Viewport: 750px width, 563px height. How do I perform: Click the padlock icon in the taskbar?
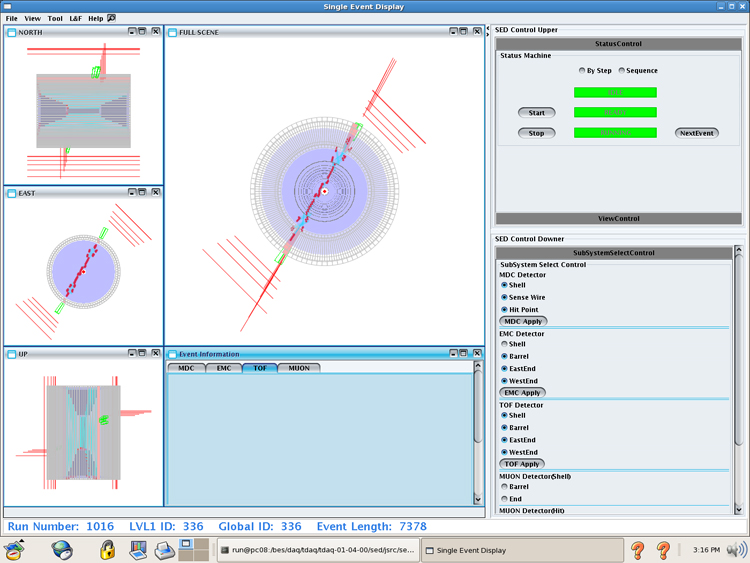coord(107,549)
